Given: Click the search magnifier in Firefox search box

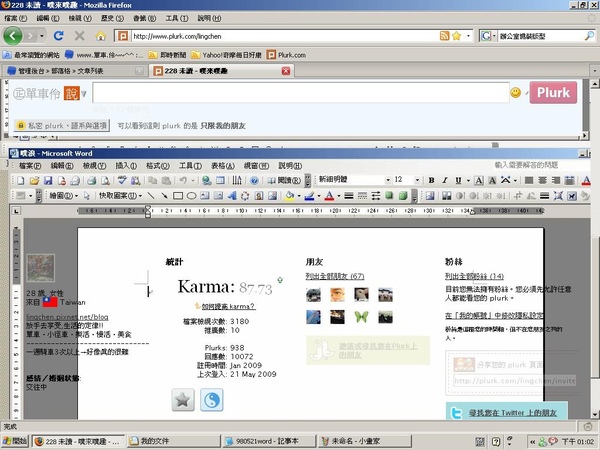Looking at the screenshot, I should tap(589, 36).
